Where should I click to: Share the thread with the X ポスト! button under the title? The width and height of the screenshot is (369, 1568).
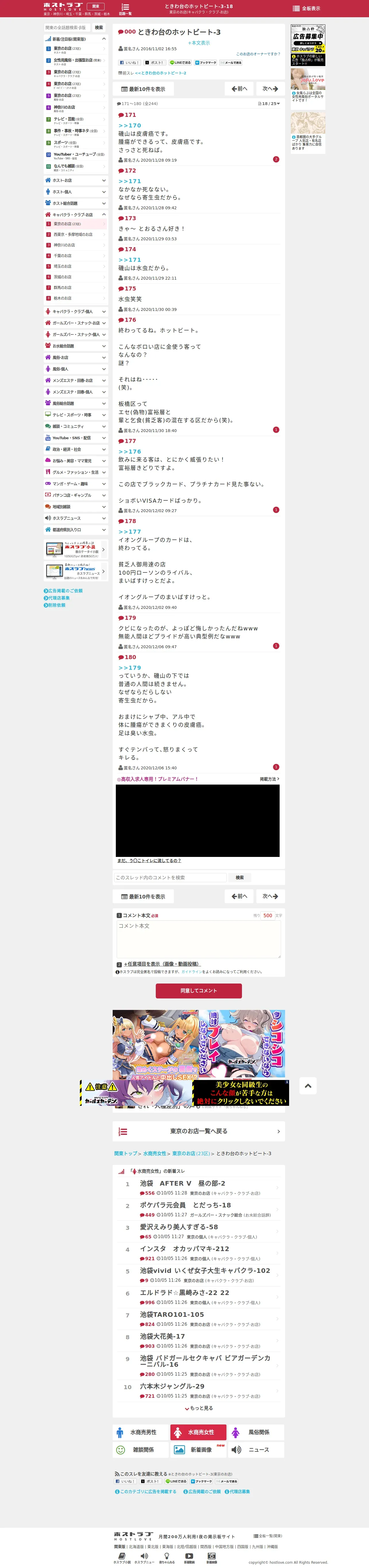pyautogui.click(x=155, y=63)
